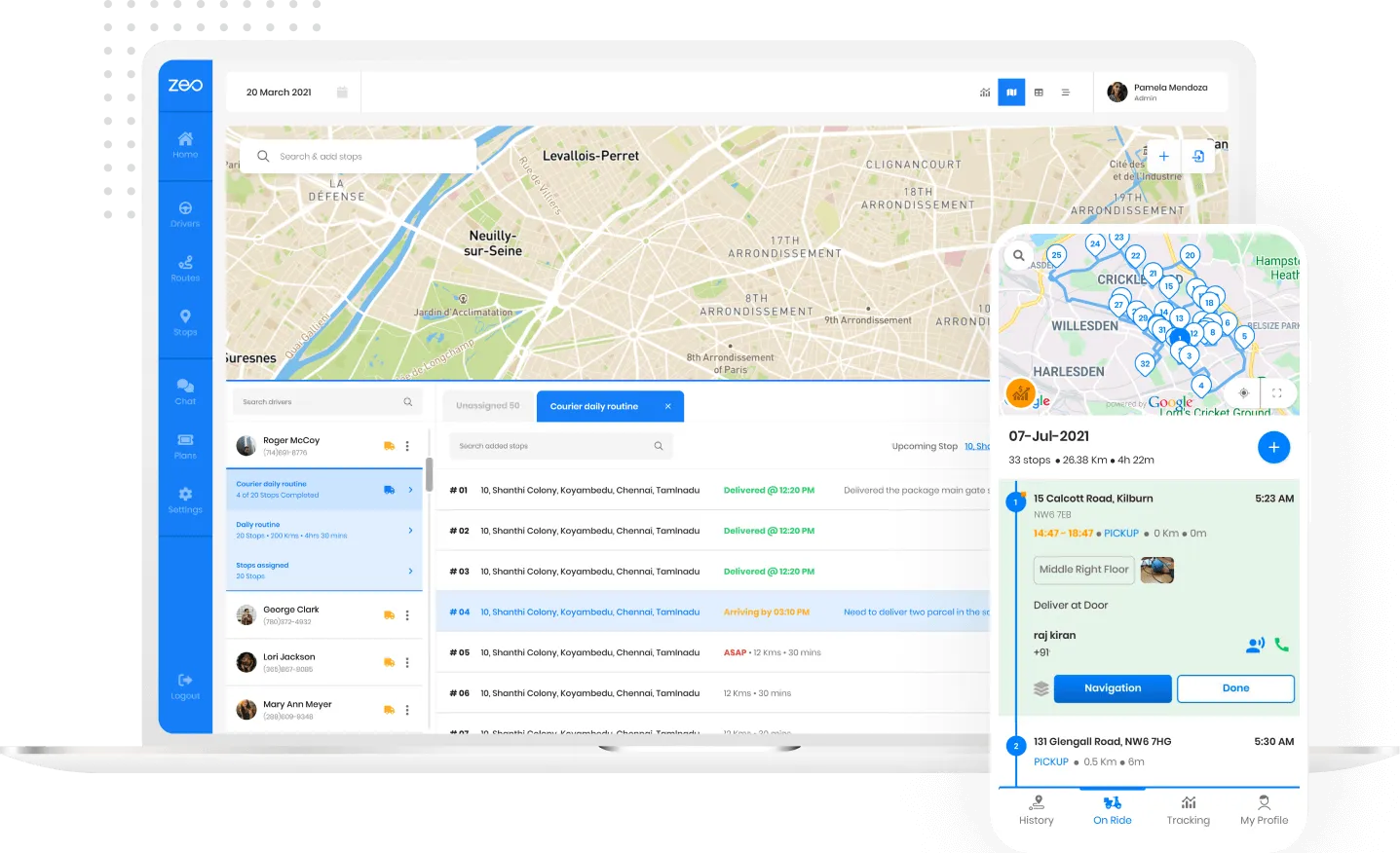Screen dimensions: 1400x853
Task: Click Logout in the sidebar
Action: 185,686
